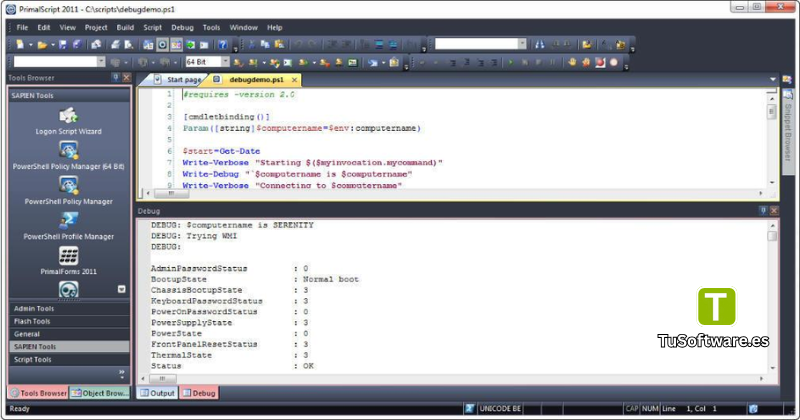The height and width of the screenshot is (420, 800).
Task: Toggle auto-hide pin on Debug panel
Action: [x=763, y=210]
